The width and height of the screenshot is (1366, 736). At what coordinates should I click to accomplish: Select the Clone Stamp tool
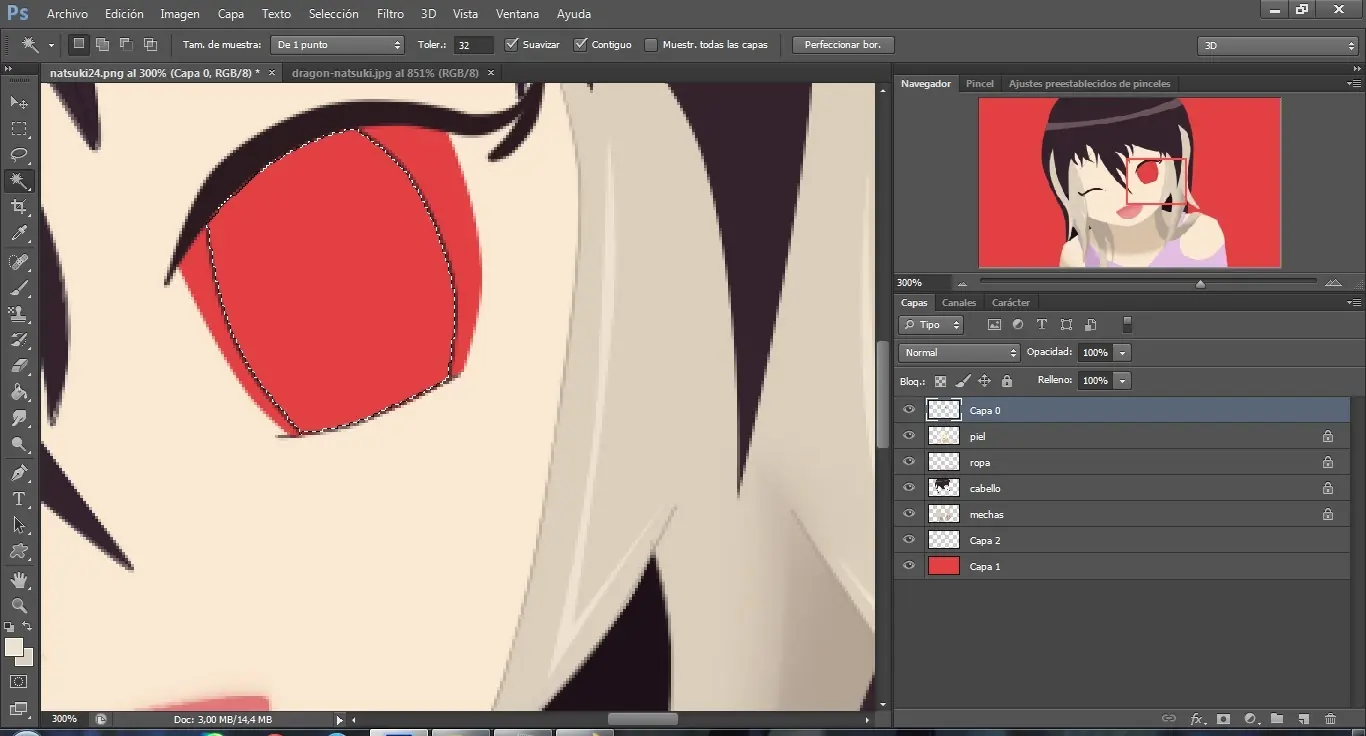(x=19, y=314)
